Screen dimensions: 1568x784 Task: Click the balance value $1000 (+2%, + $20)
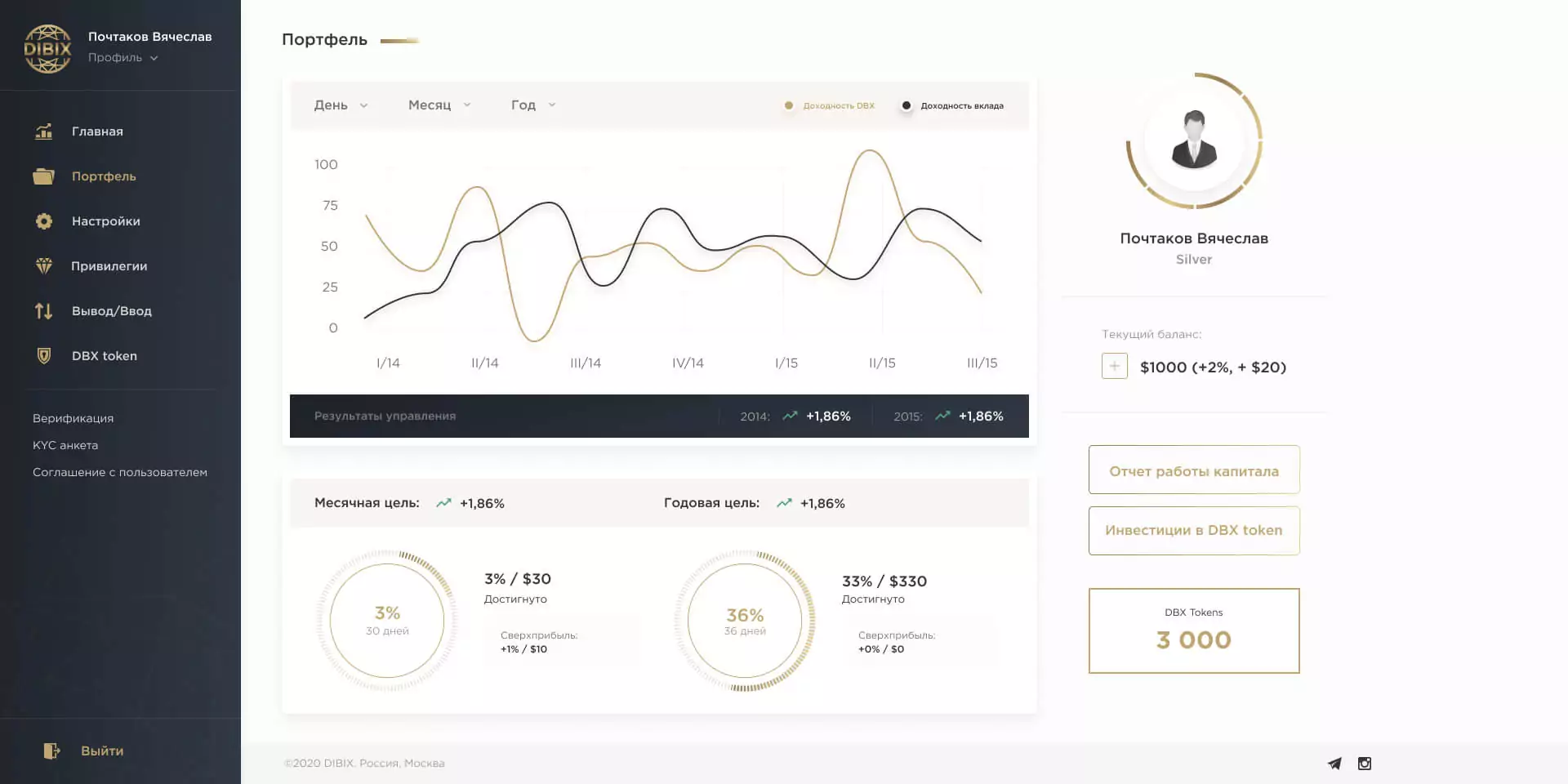click(x=1213, y=367)
